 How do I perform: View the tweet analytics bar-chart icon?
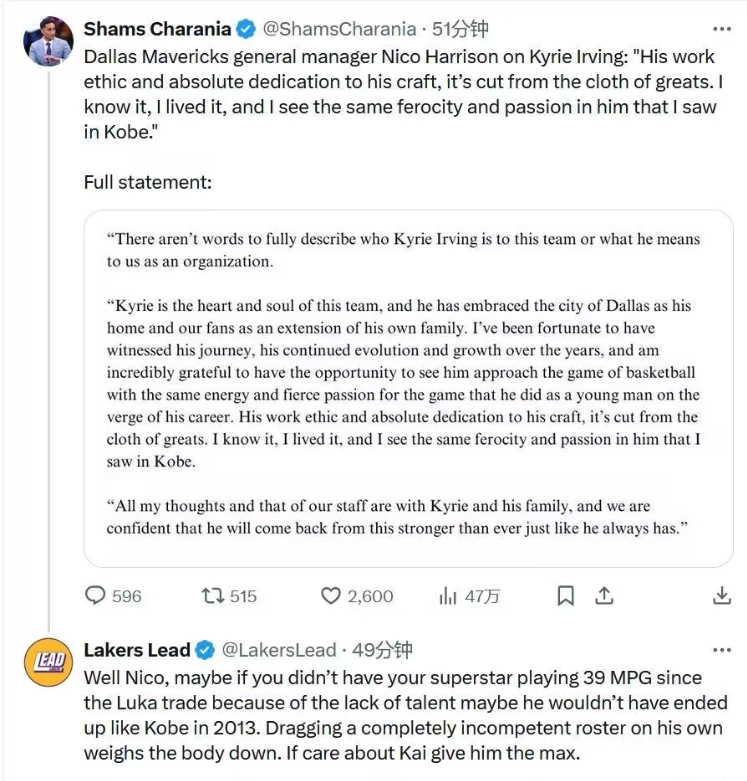448,596
